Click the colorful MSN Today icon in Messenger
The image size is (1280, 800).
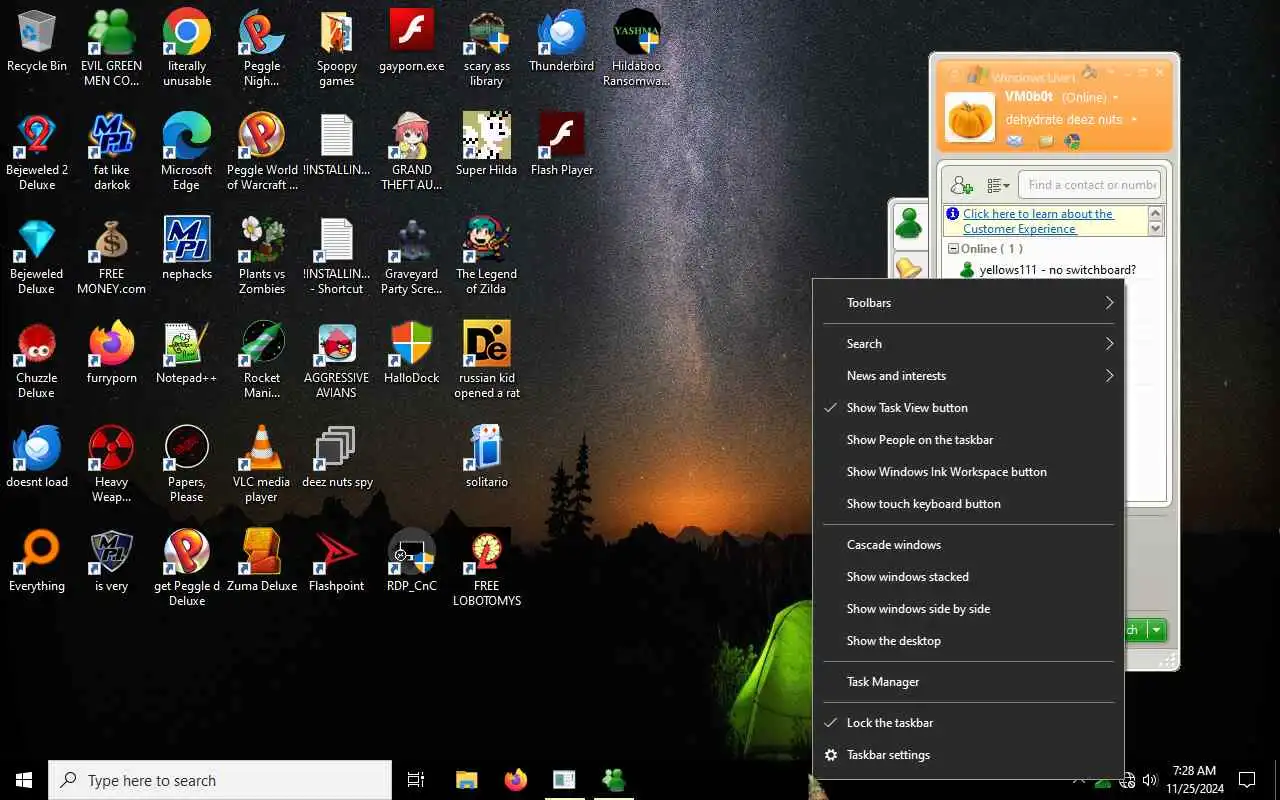point(1072,141)
